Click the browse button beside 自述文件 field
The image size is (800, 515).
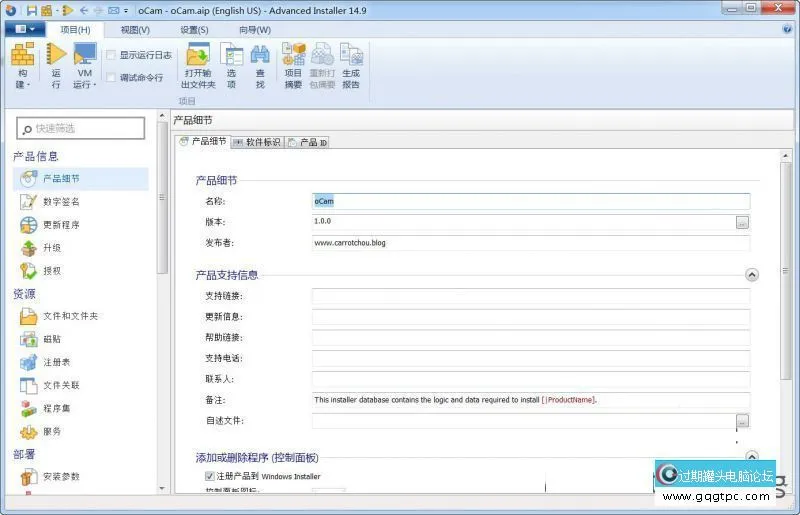742,421
